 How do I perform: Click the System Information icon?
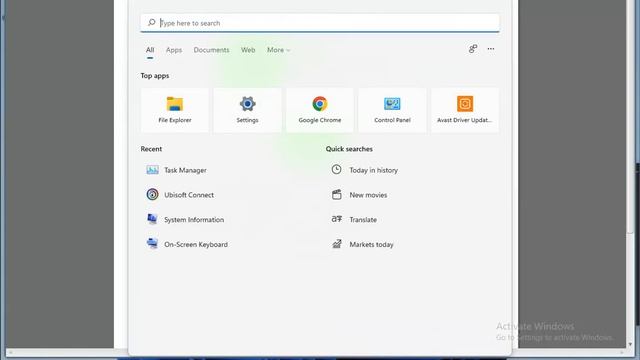[x=152, y=219]
